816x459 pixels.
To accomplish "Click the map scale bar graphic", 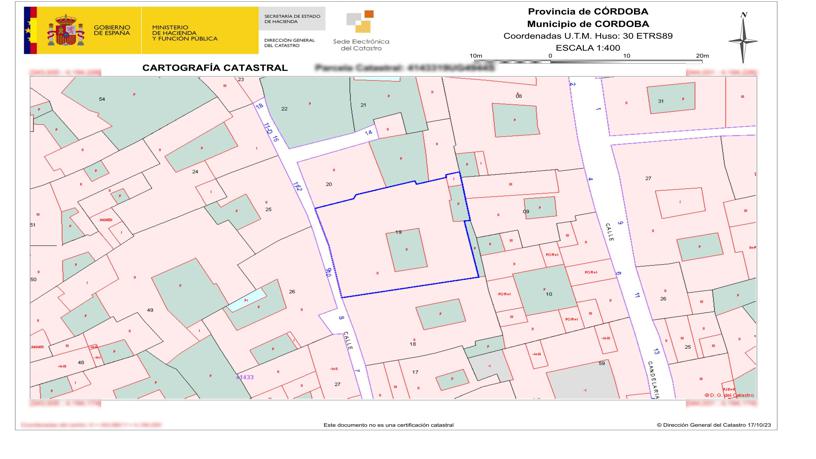I will (589, 60).
